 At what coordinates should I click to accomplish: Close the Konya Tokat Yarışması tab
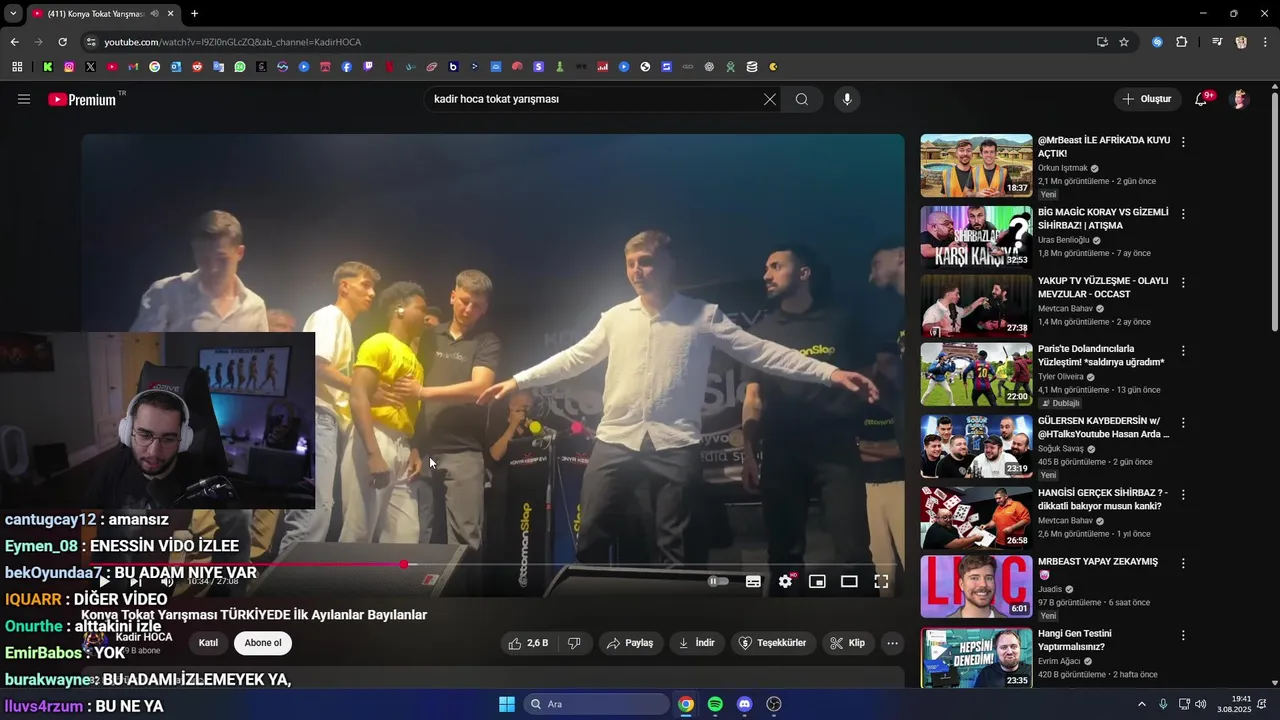pyautogui.click(x=170, y=14)
